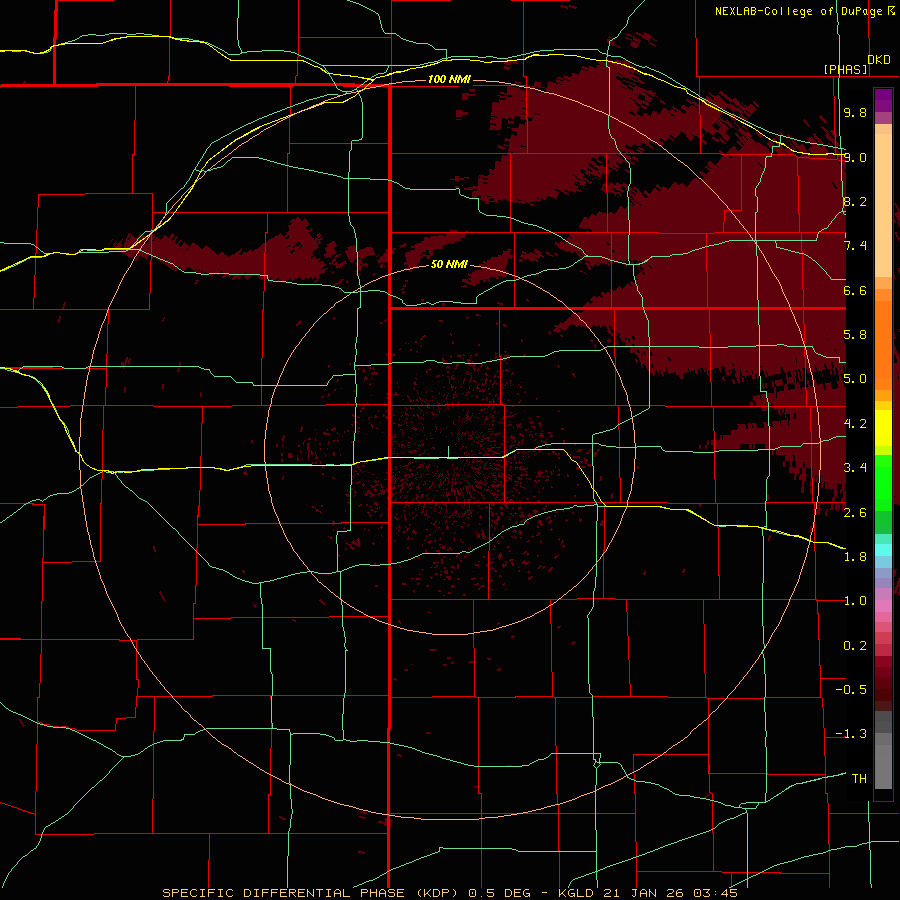The width and height of the screenshot is (900, 900).
Task: Click the 50 NMI range ring label
Action: (x=449, y=265)
